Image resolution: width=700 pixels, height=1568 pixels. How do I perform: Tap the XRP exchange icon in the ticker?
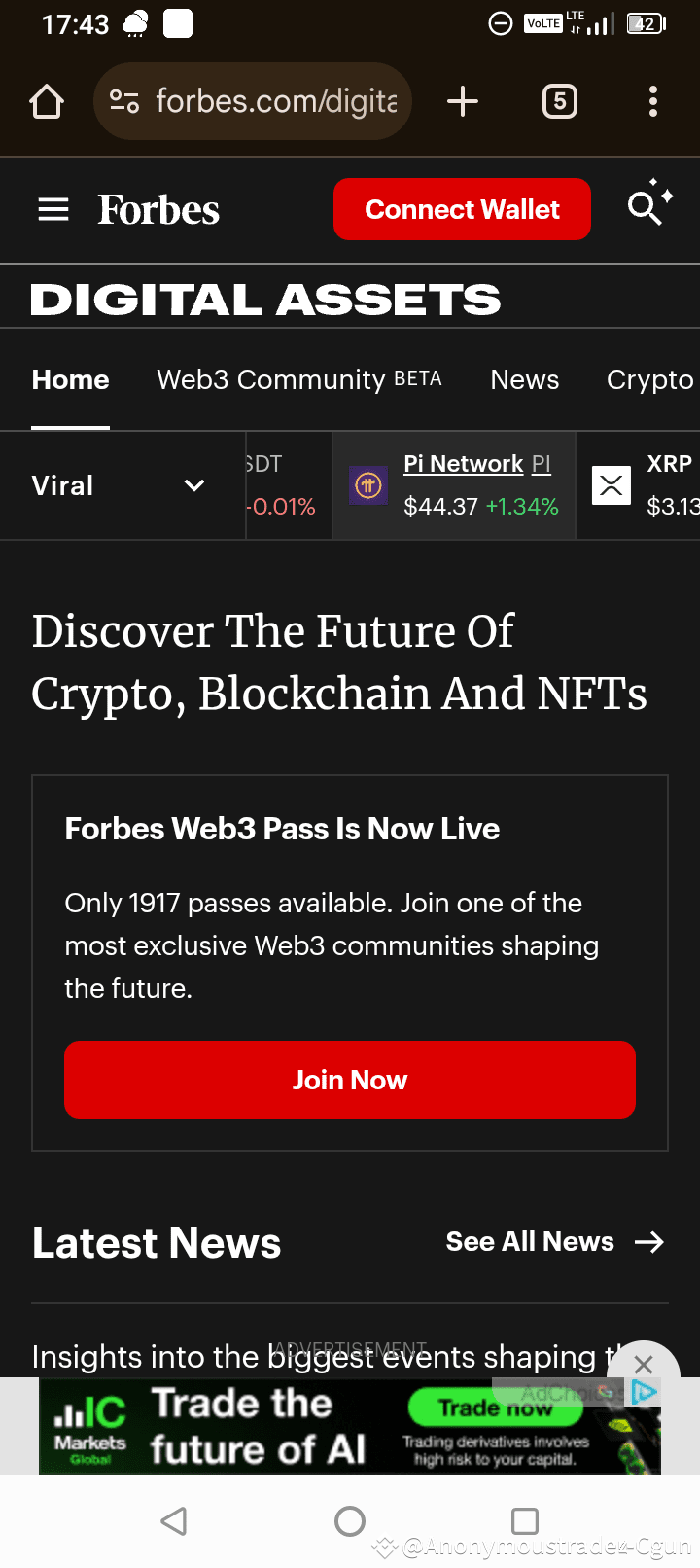coord(612,484)
